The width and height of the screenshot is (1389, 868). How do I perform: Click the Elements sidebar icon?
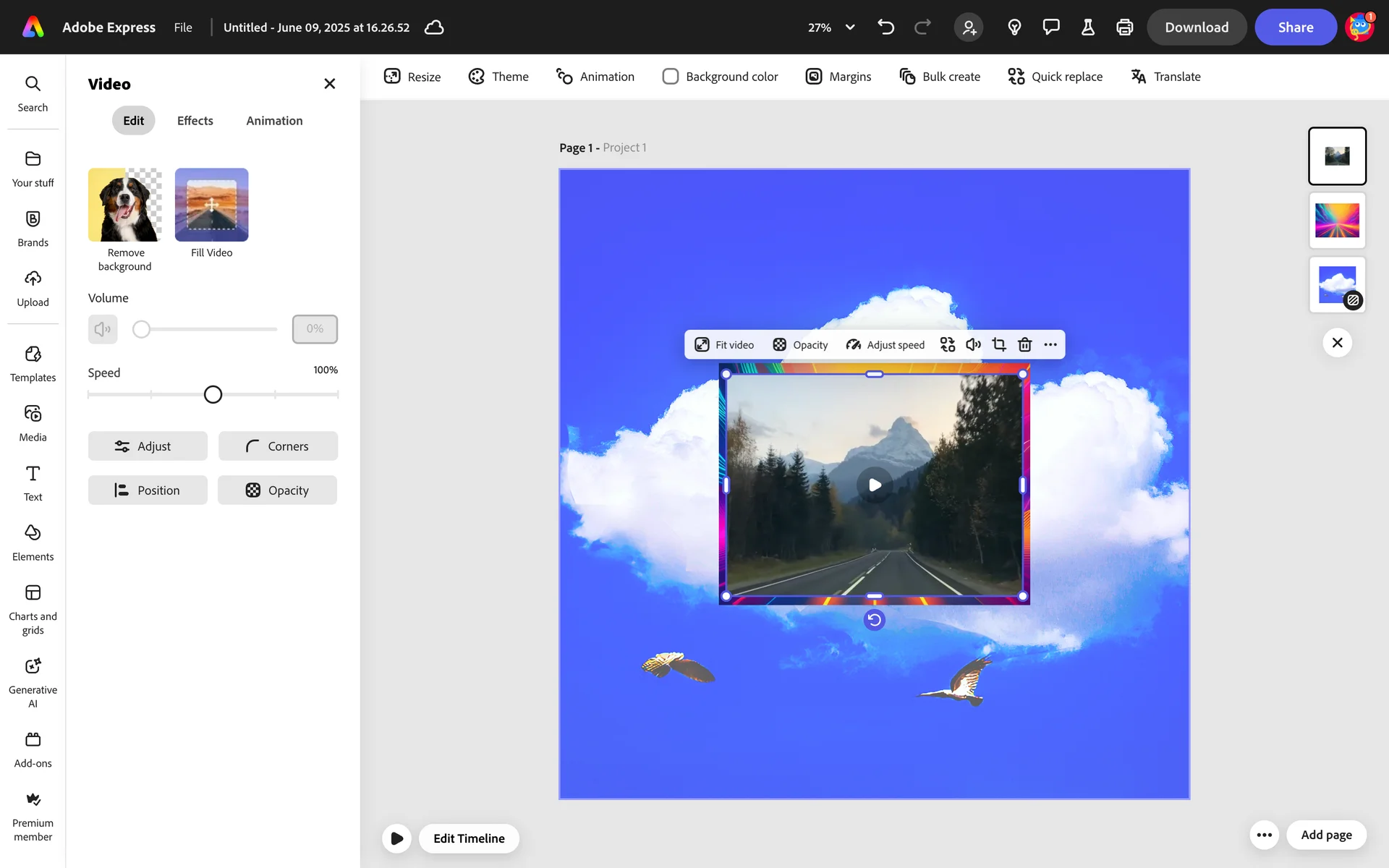pos(33,542)
